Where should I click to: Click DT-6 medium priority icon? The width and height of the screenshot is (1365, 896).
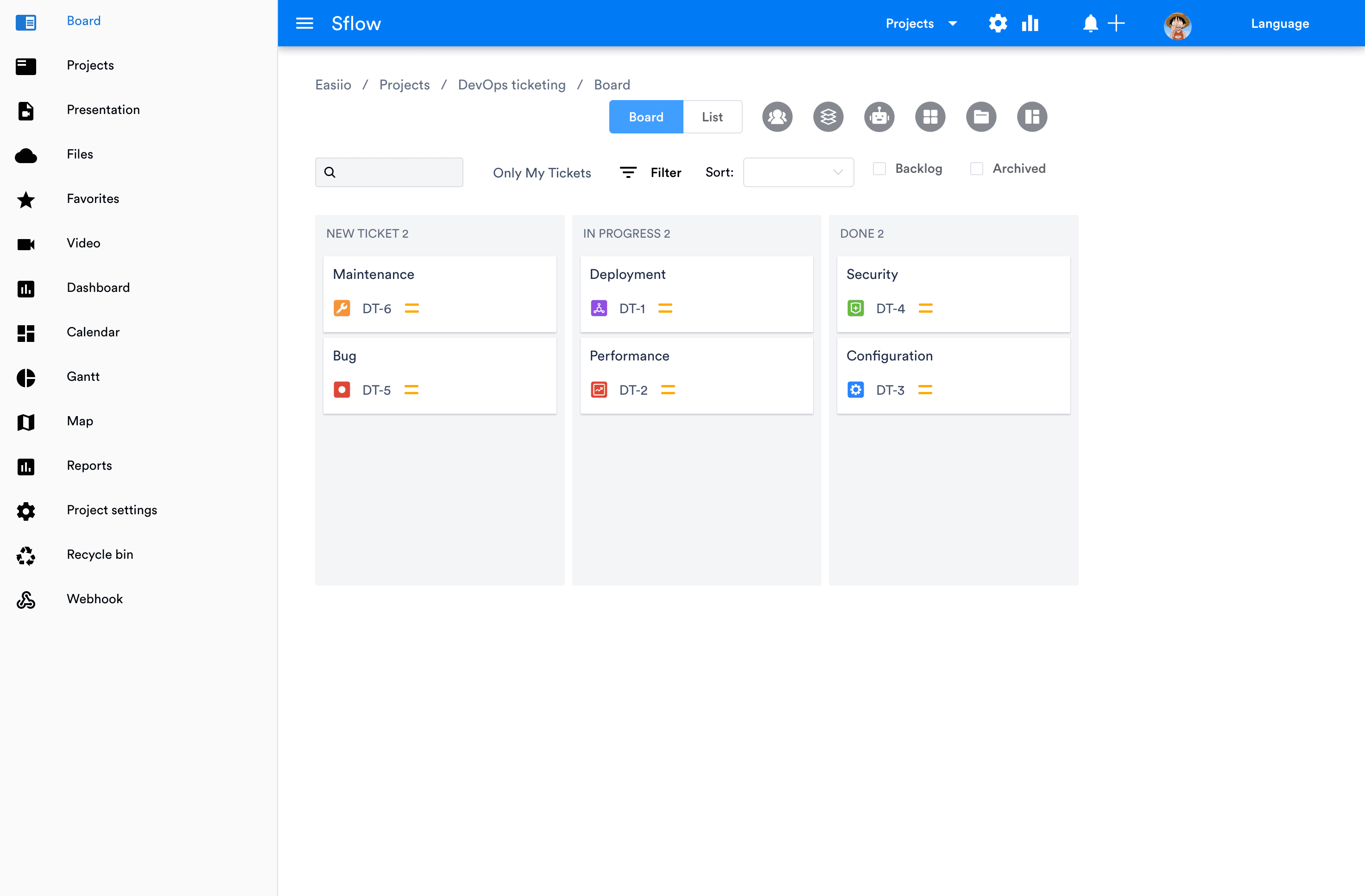pyautogui.click(x=412, y=309)
